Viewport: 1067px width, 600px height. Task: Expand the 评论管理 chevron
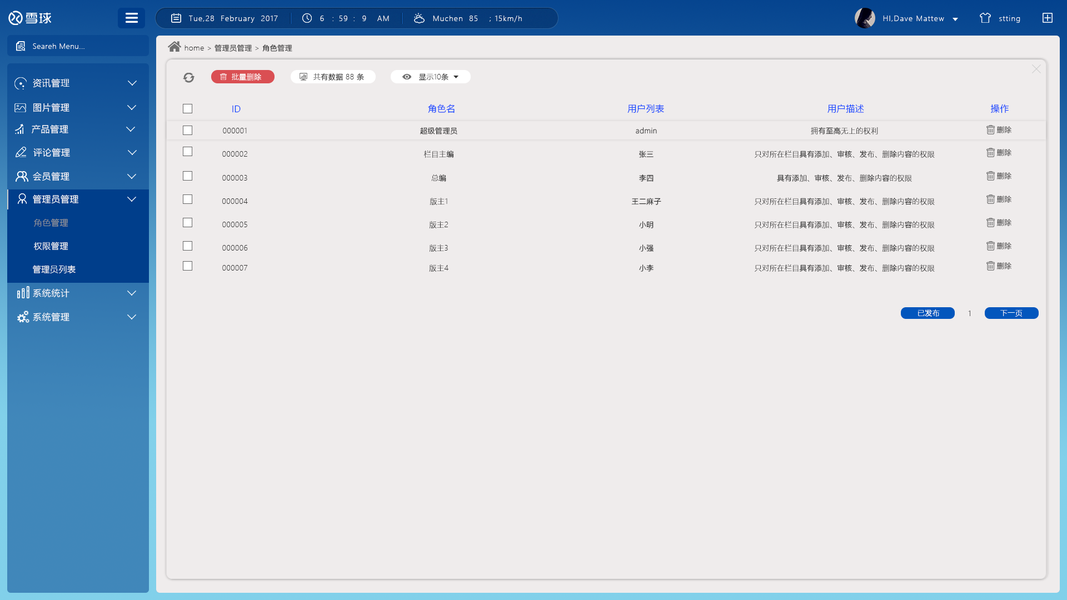tap(132, 152)
